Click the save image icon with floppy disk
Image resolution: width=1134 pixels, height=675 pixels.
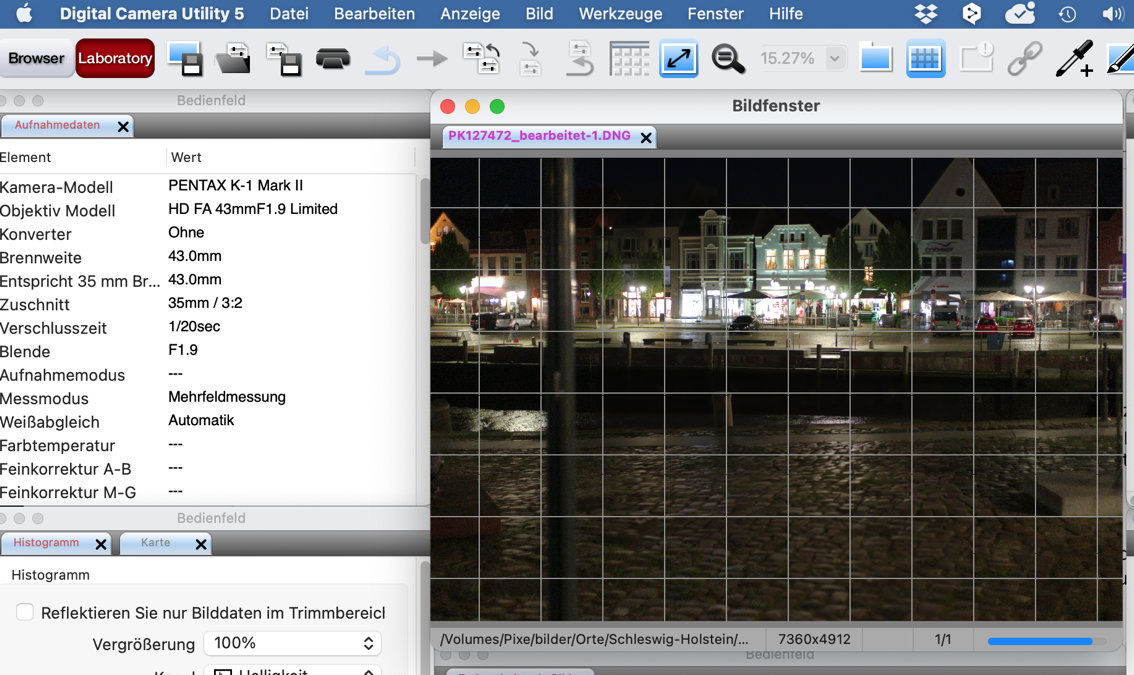[185, 59]
